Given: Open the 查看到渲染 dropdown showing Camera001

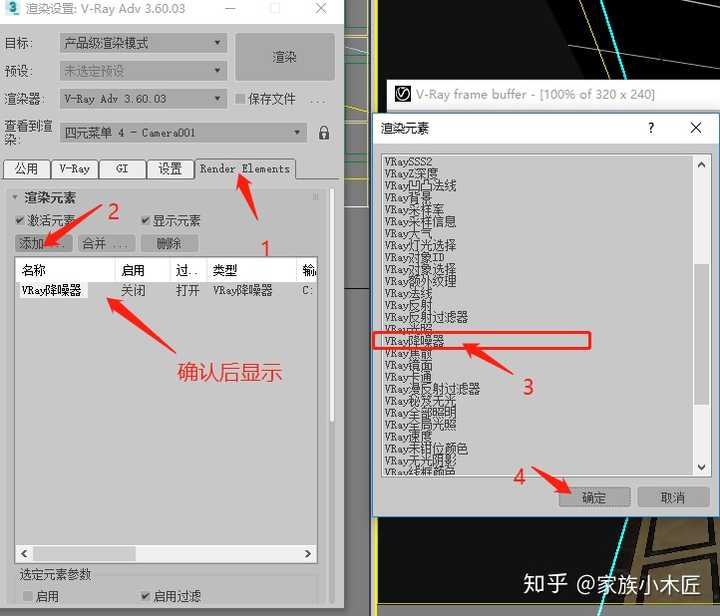Looking at the screenshot, I should pos(183,133).
